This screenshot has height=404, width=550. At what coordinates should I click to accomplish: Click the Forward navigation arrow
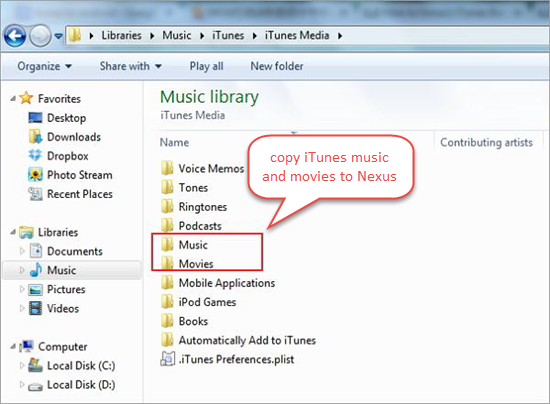(40, 36)
